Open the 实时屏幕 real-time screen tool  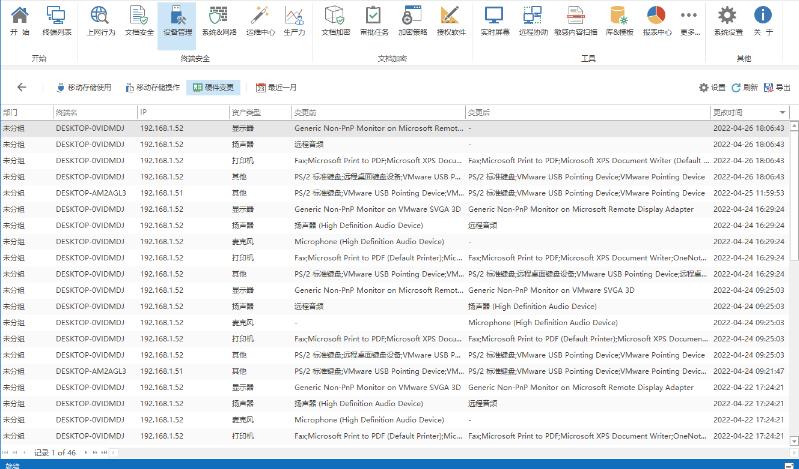pos(493,20)
